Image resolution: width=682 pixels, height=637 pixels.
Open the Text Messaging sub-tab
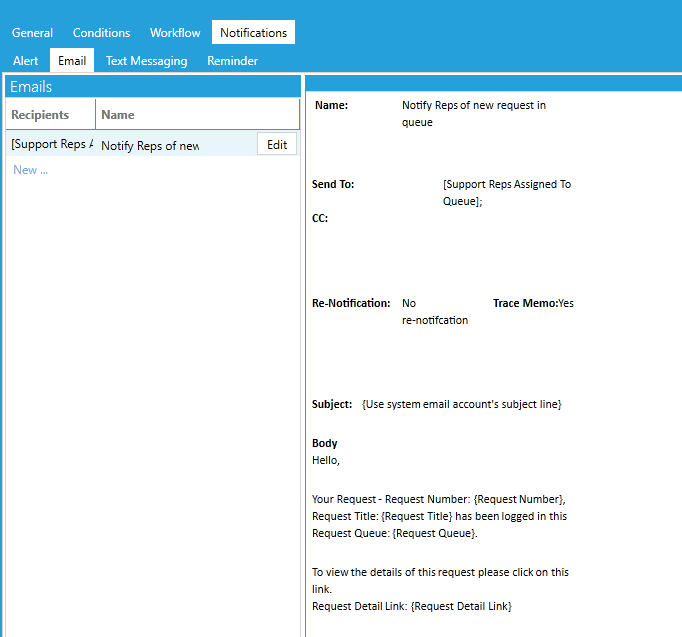(147, 61)
